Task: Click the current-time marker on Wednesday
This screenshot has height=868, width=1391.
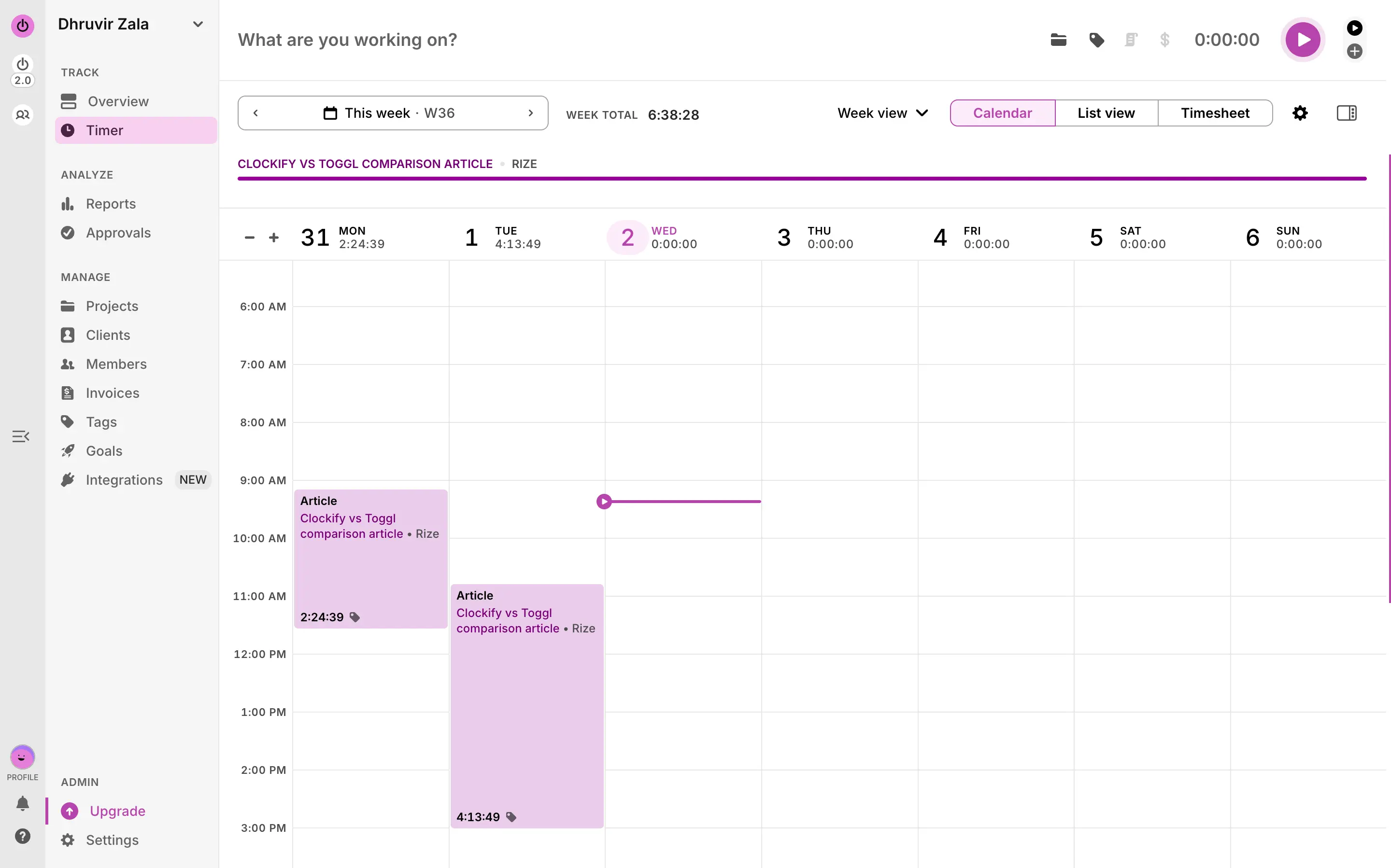Action: (x=604, y=501)
